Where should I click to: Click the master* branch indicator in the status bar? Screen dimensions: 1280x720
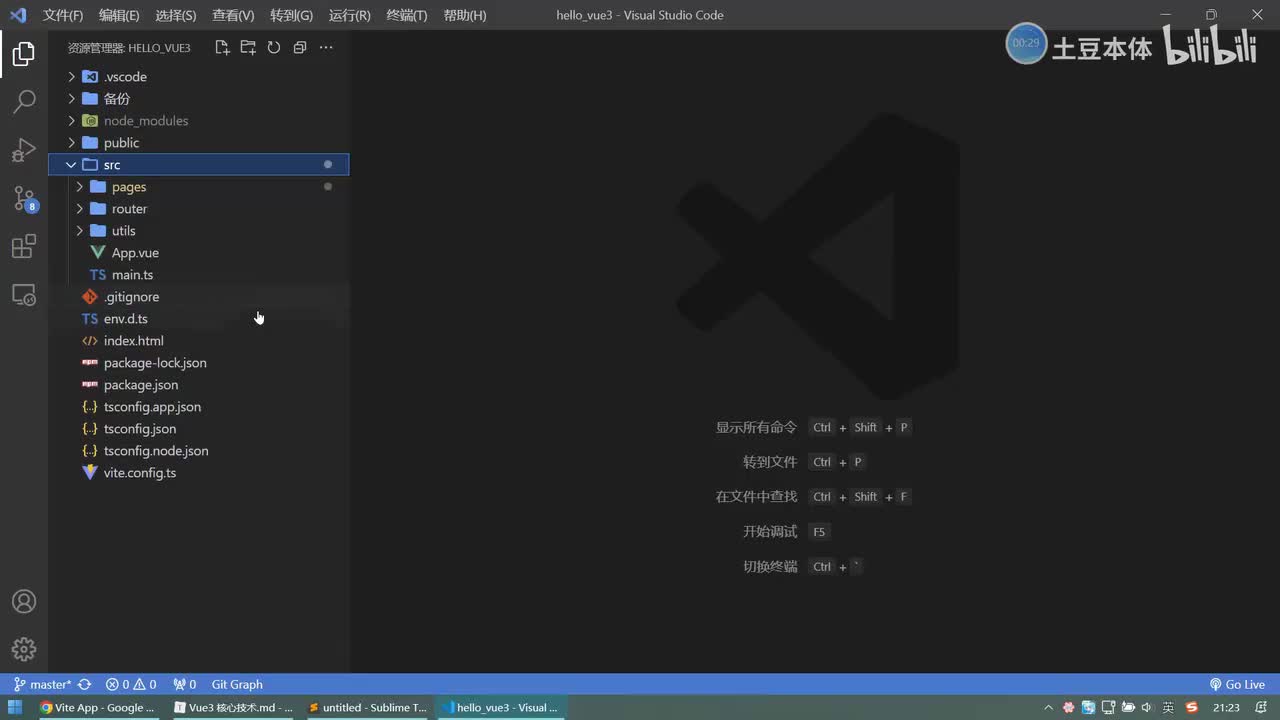(x=42, y=685)
